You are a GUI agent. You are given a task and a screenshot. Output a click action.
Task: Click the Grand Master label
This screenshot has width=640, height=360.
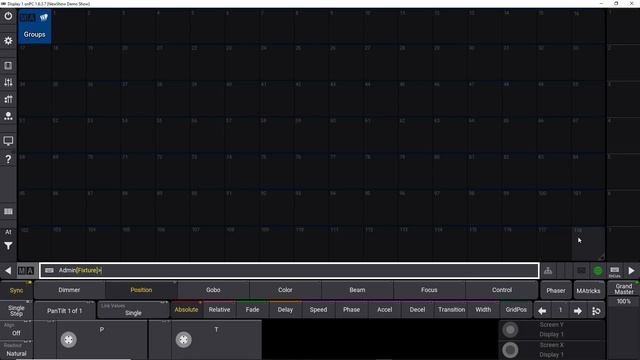624,289
